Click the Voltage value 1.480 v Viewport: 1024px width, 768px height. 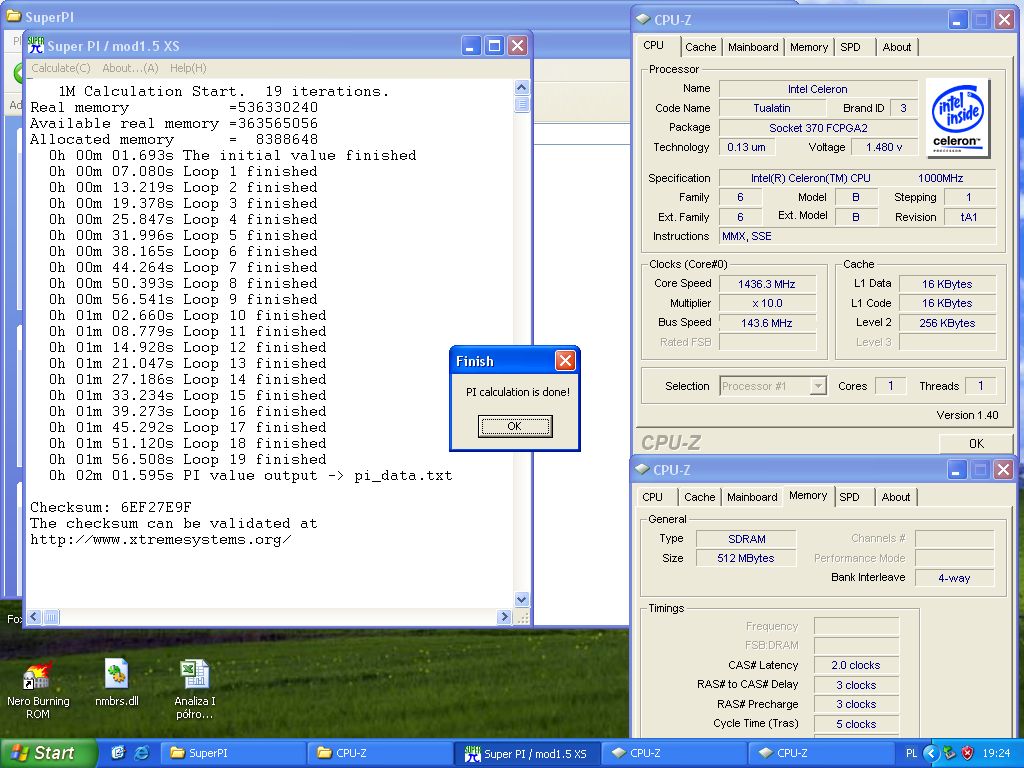pos(884,147)
